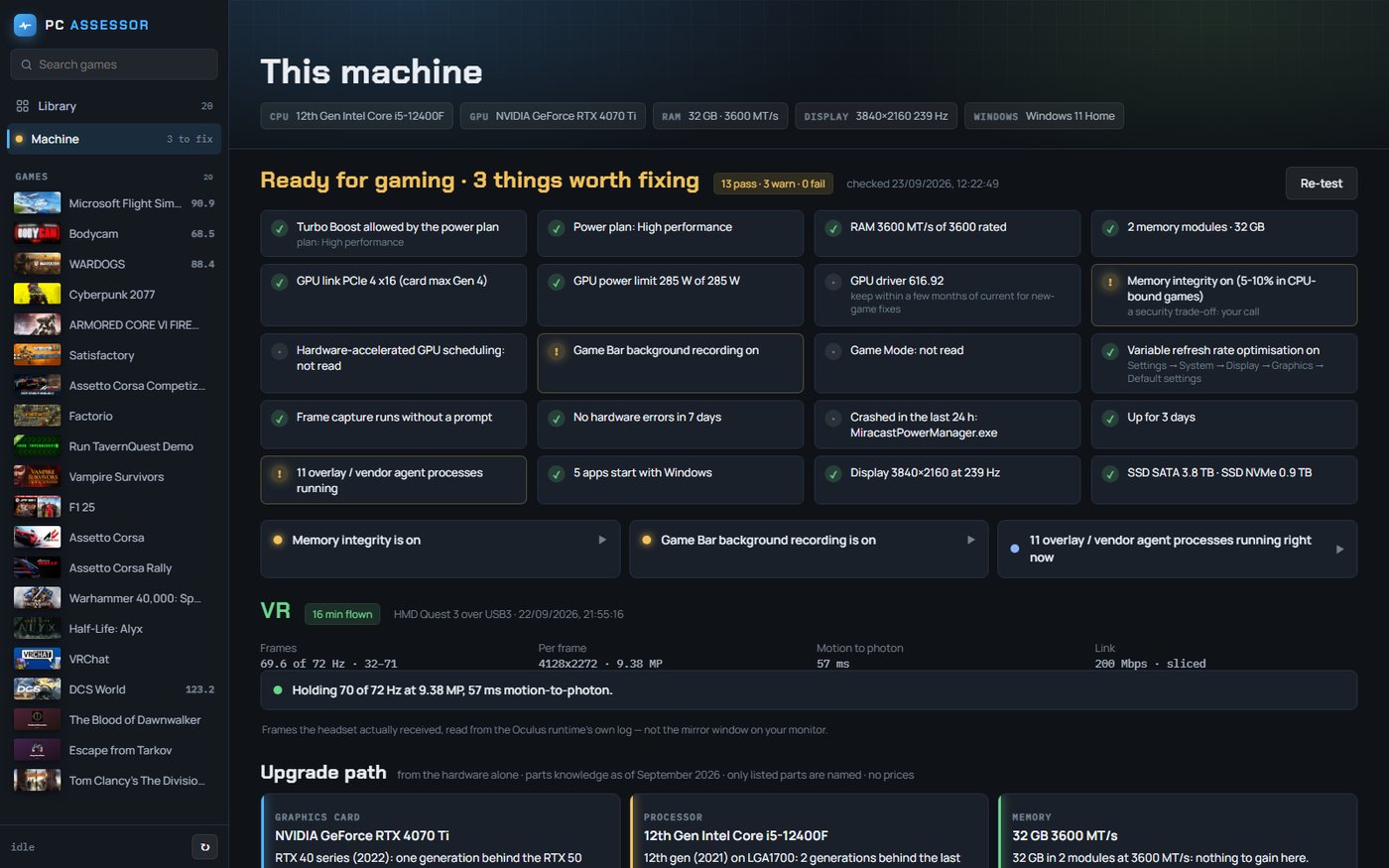The image size is (1389, 868).
Task: Click 'Up for 3 days' tile
Action: [1223, 424]
